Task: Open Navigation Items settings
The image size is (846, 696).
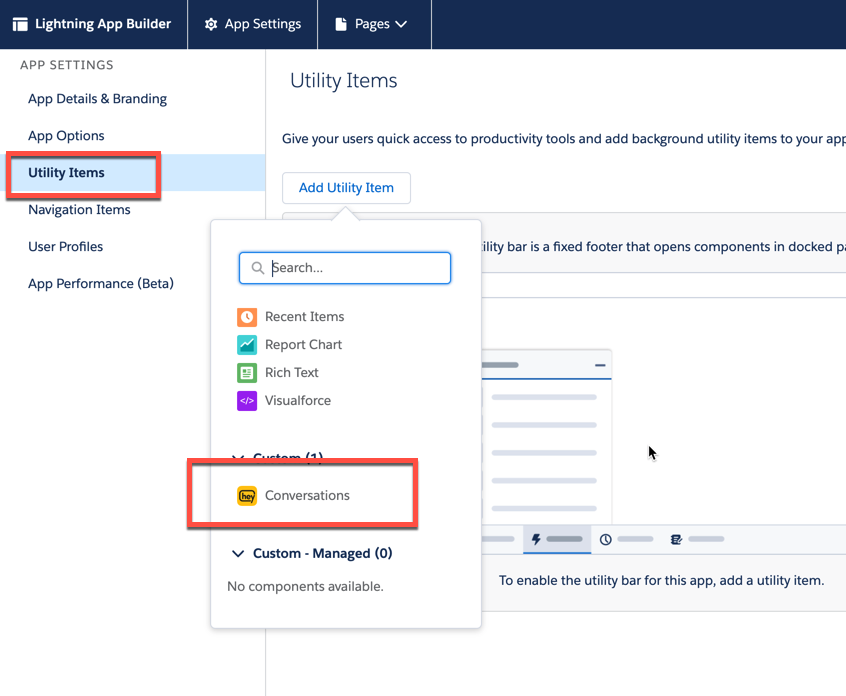Action: (x=79, y=209)
